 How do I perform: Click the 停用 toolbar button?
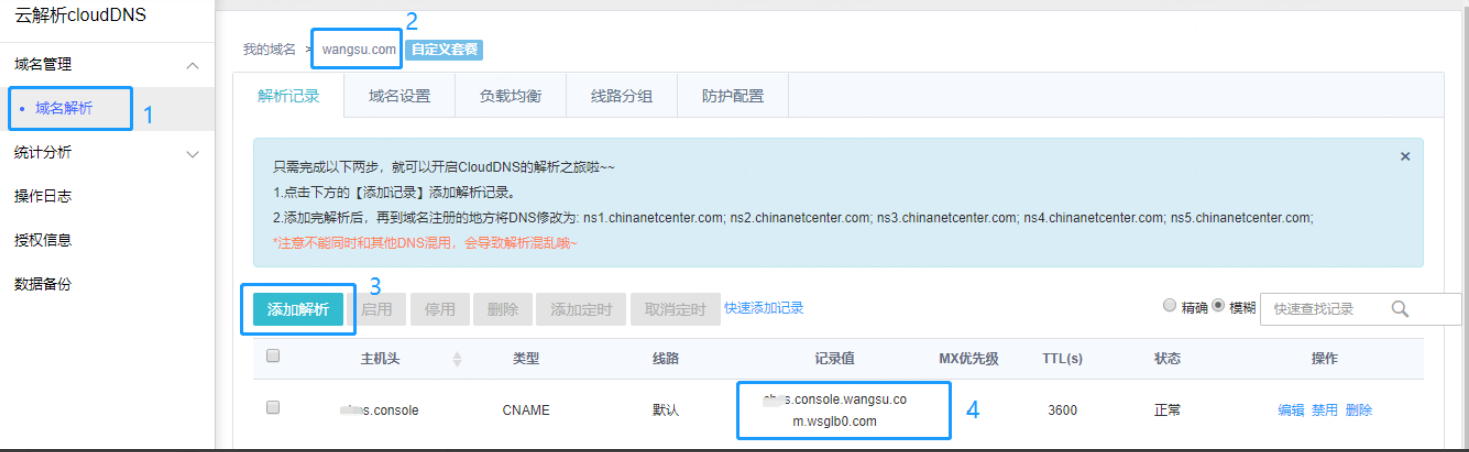click(x=440, y=310)
